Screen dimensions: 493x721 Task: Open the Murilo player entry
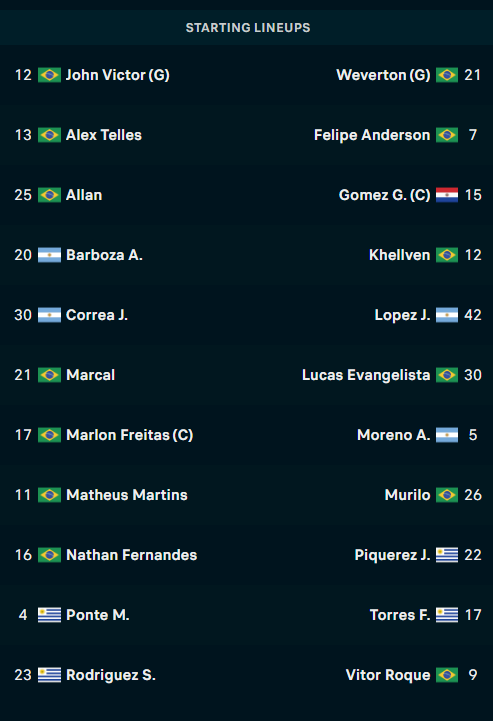coord(407,495)
